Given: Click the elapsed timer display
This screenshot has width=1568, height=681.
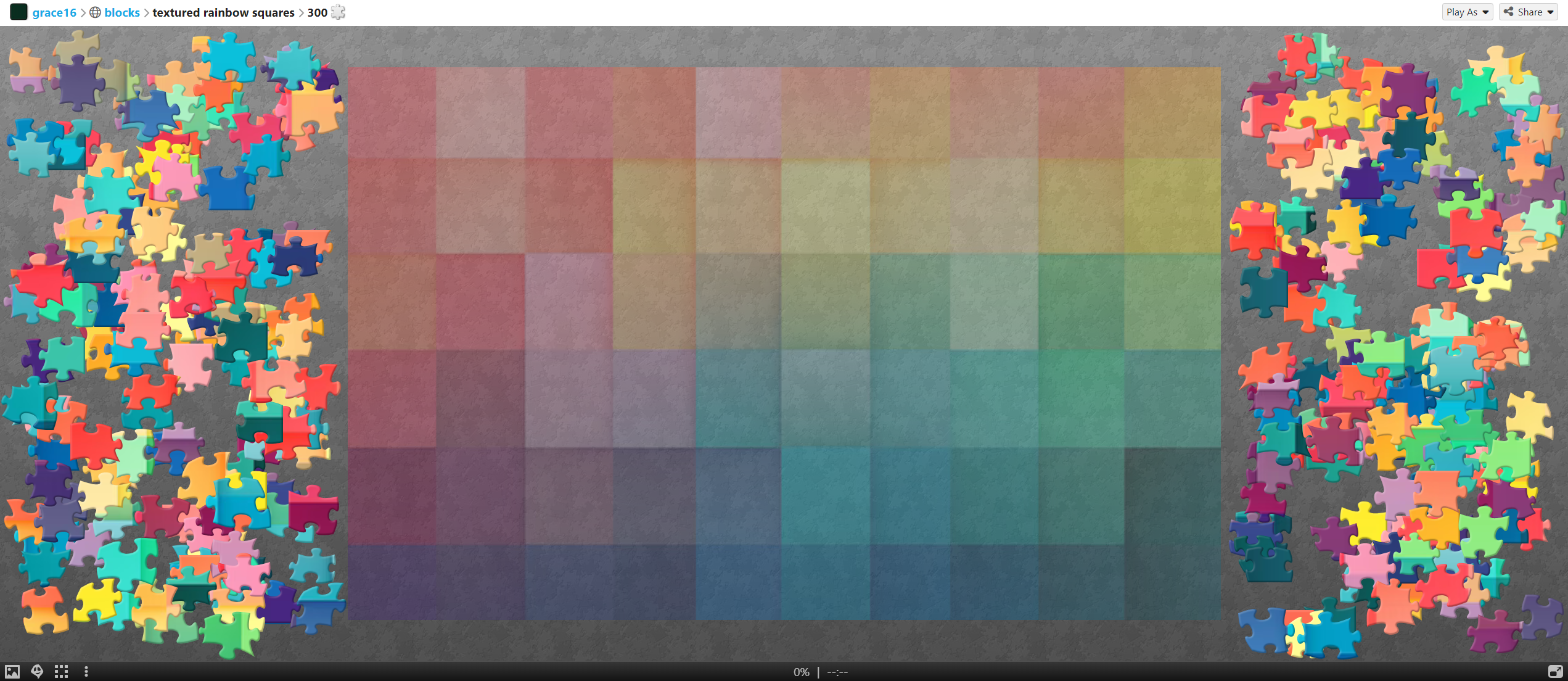Looking at the screenshot, I should click(x=837, y=672).
